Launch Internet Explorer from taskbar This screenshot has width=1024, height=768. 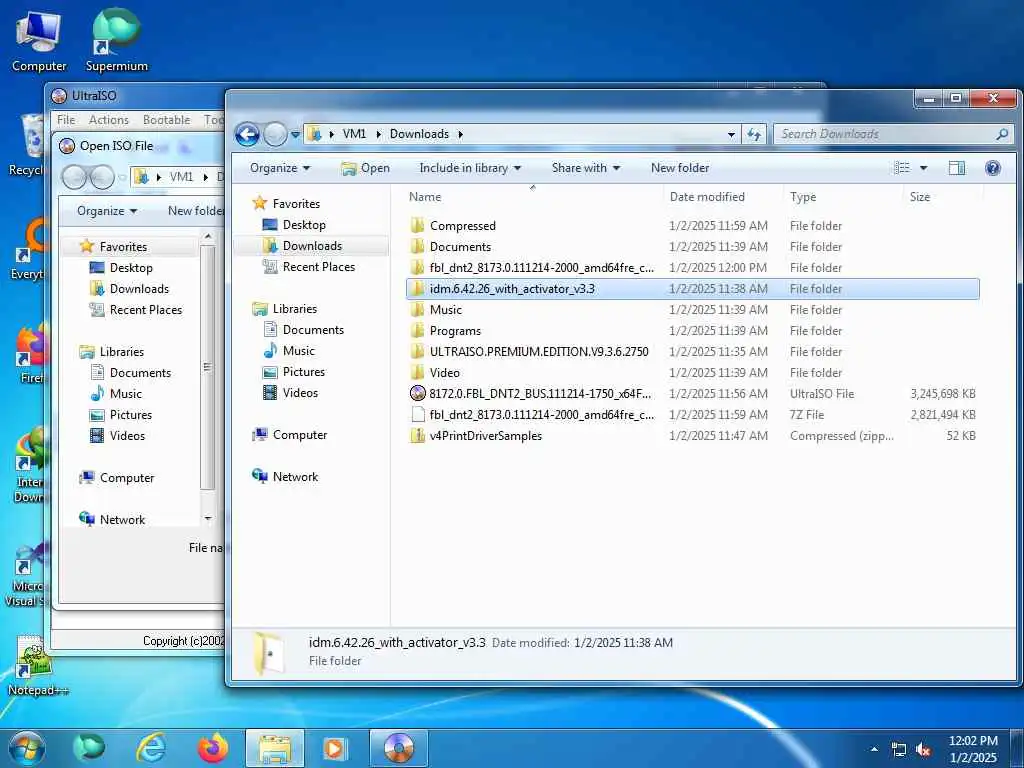pos(151,748)
